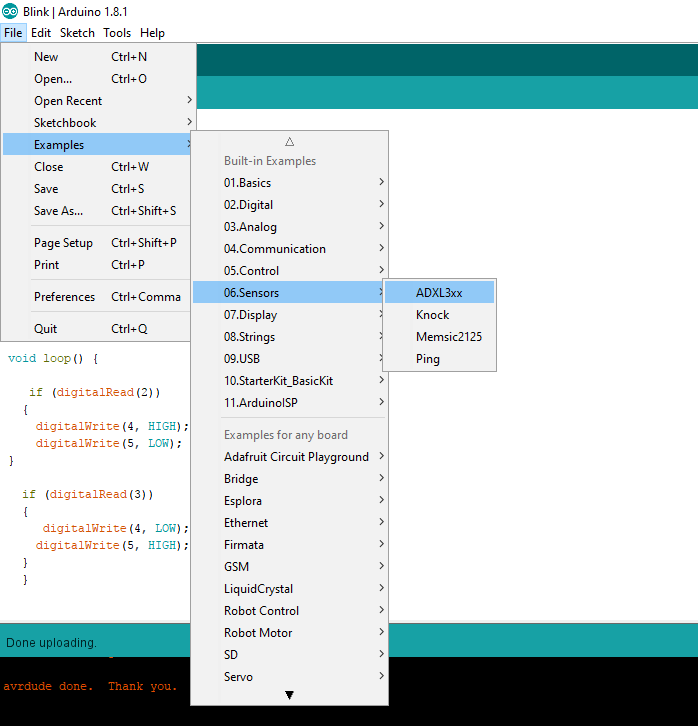This screenshot has height=726, width=698.
Task: Open Preferences
Action: point(97,297)
